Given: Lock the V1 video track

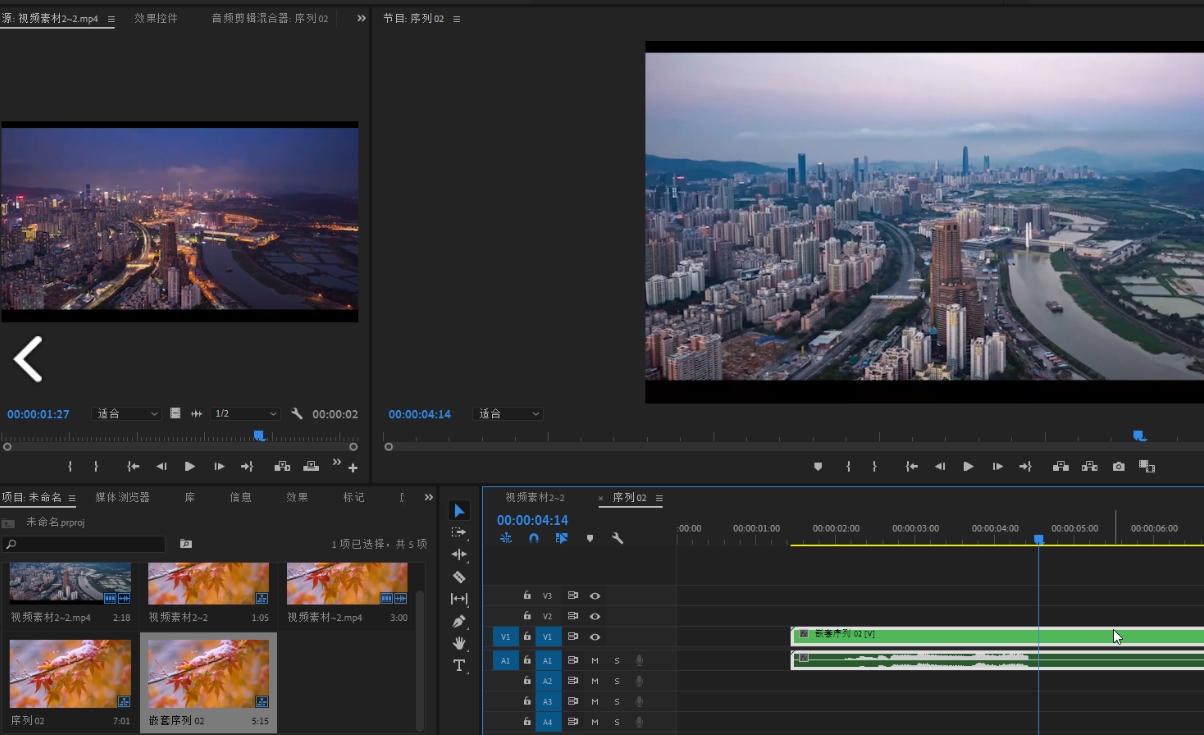Looking at the screenshot, I should 527,636.
